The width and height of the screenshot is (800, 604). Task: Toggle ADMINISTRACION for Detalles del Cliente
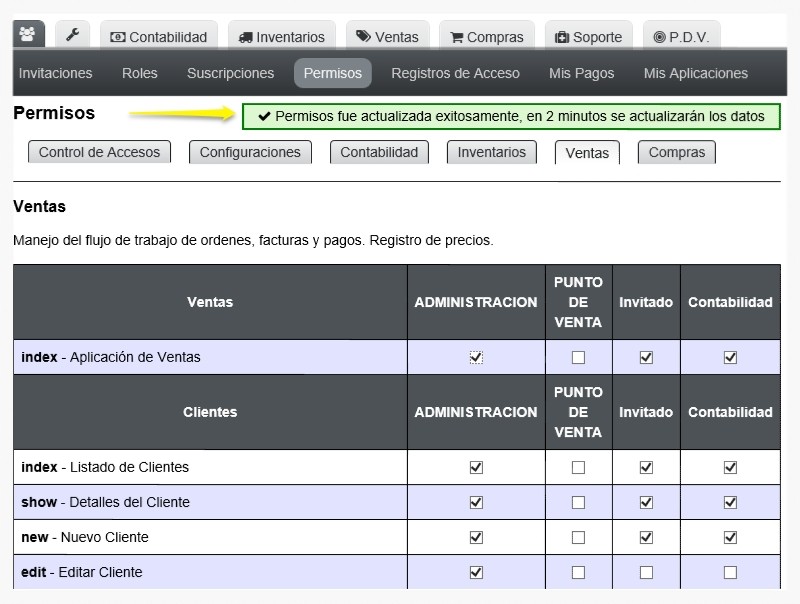476,502
